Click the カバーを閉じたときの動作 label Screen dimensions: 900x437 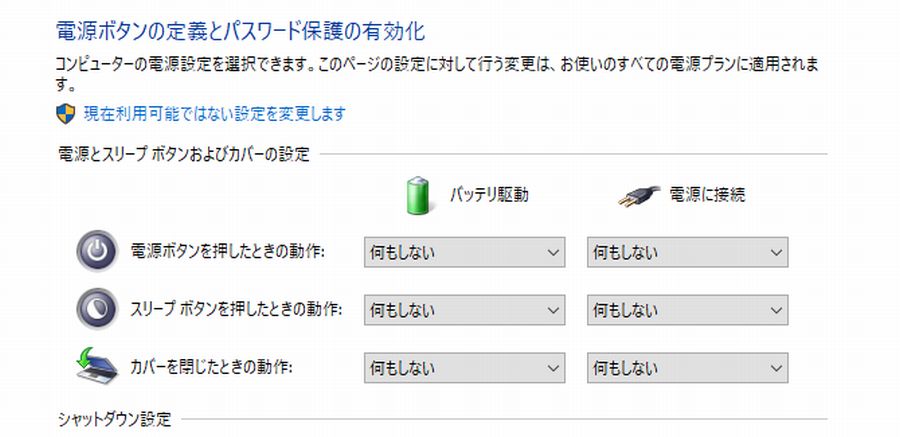(x=212, y=366)
